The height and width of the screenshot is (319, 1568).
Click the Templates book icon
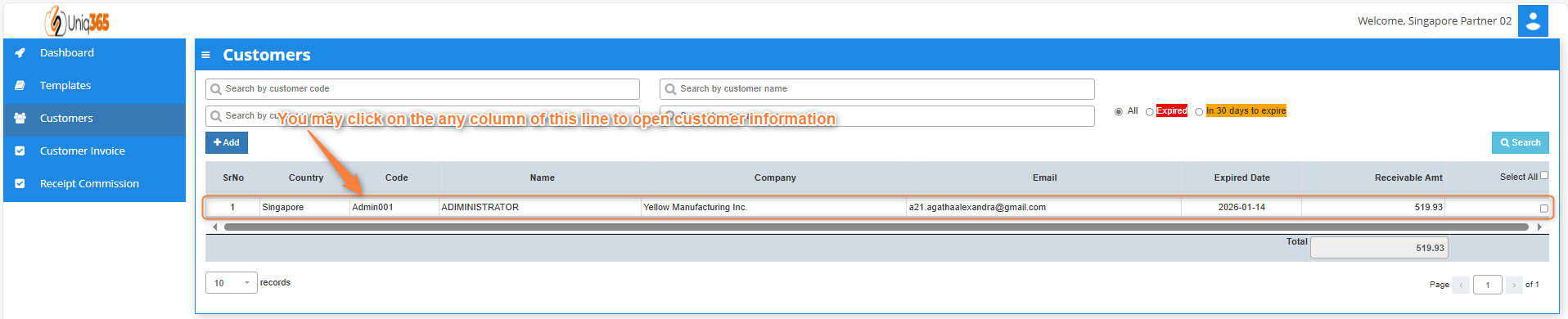(x=20, y=85)
